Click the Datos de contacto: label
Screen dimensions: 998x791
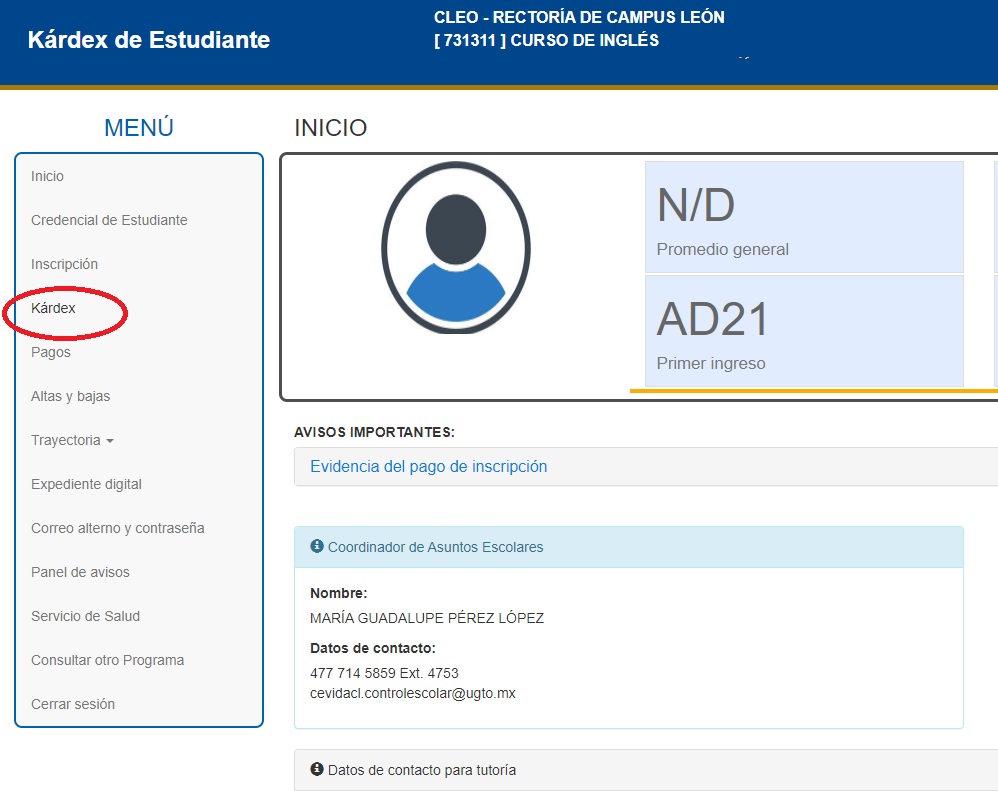[x=372, y=648]
